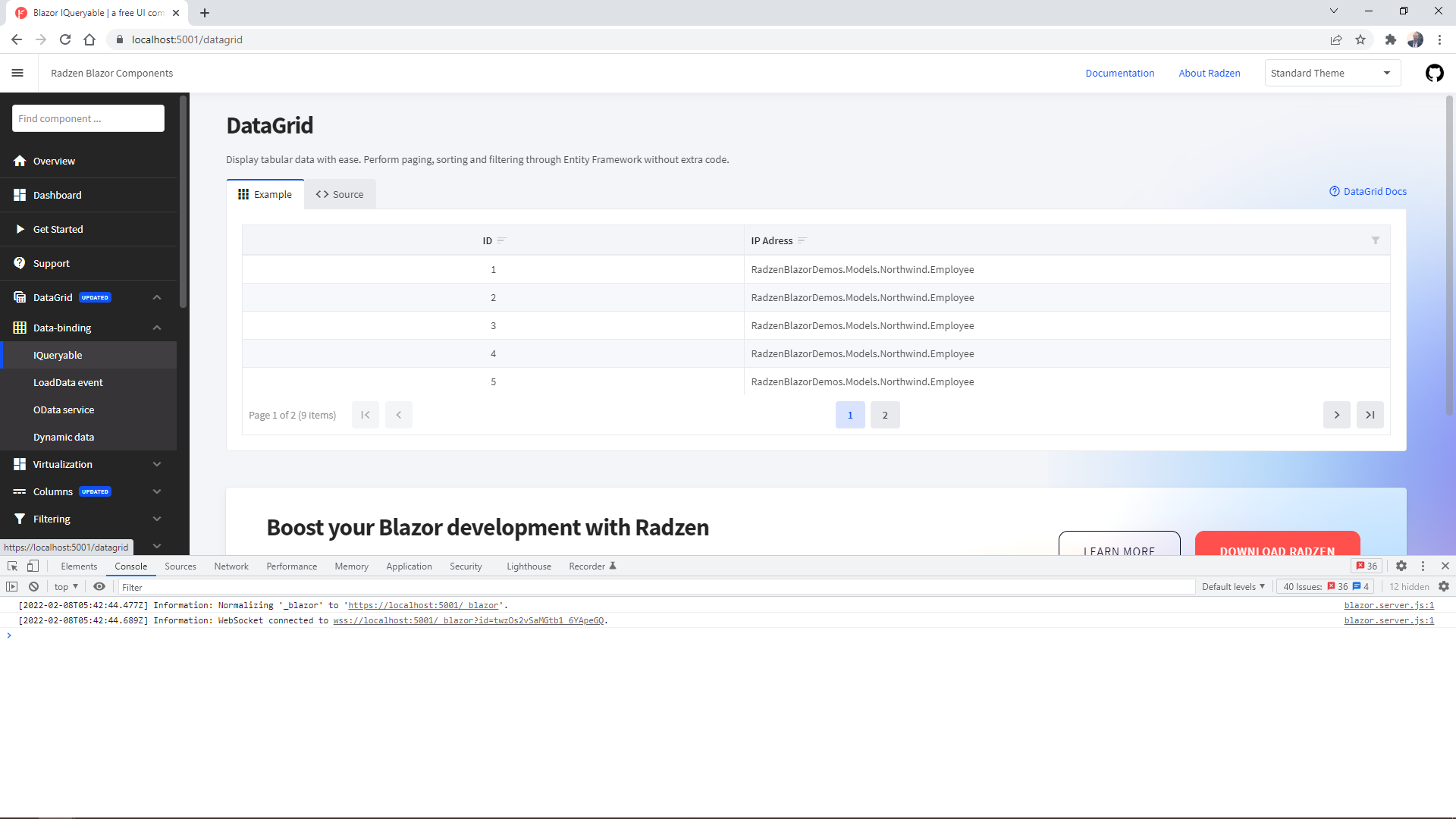Open the Documentation link
Viewport: 1456px width, 819px height.
(x=1119, y=73)
